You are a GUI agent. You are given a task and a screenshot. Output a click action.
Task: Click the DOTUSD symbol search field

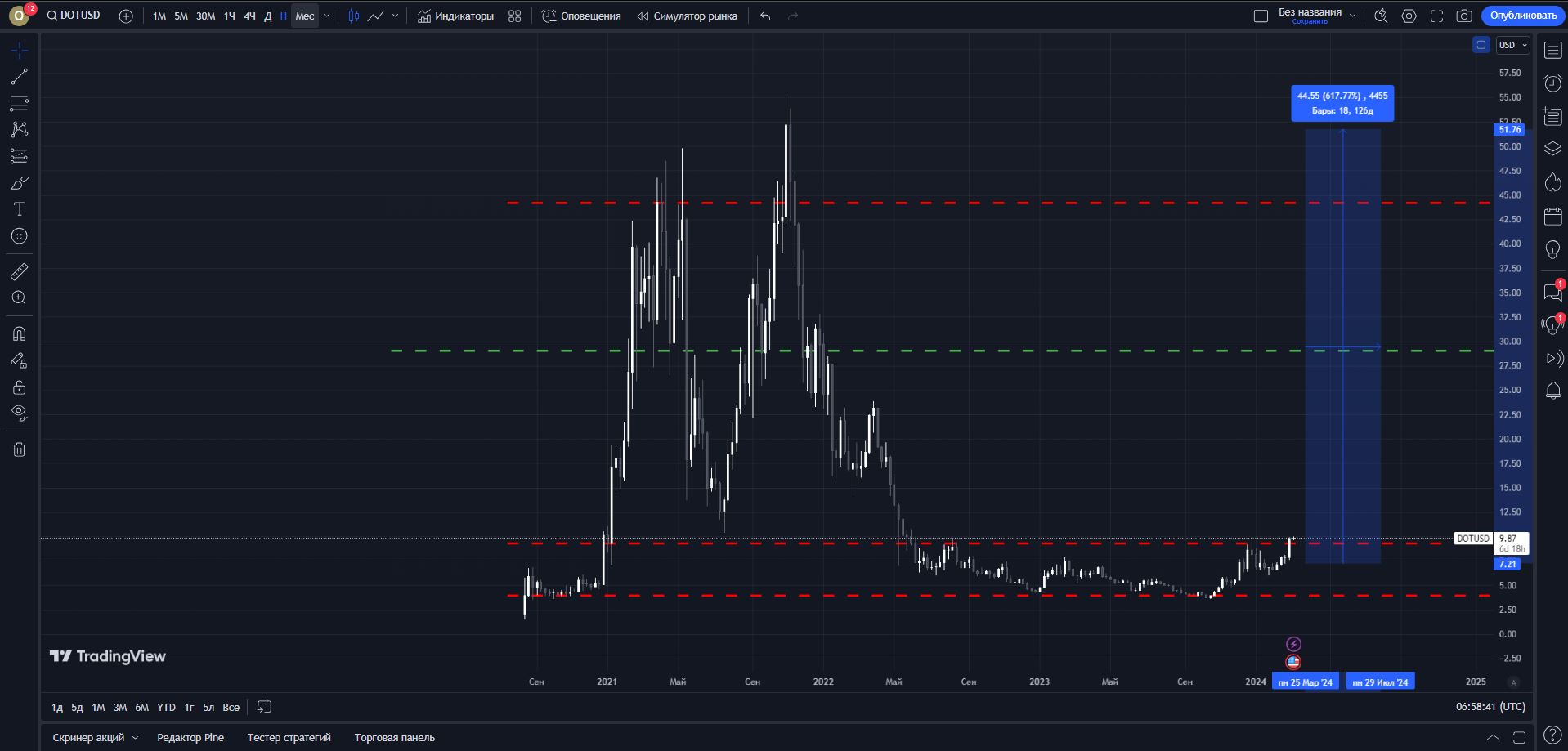tap(75, 16)
